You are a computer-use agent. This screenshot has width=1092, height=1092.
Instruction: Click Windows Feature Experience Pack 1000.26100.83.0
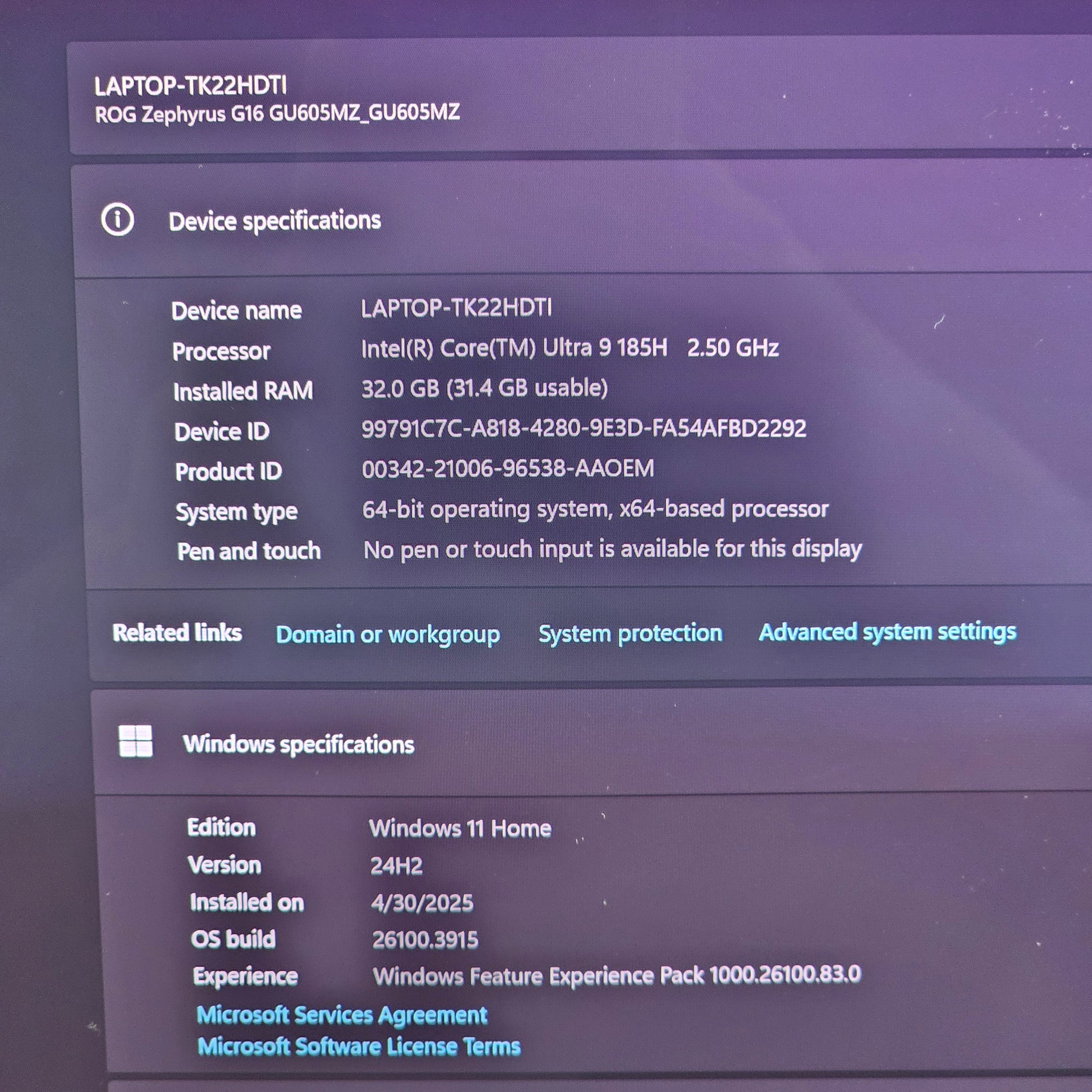coord(617,976)
